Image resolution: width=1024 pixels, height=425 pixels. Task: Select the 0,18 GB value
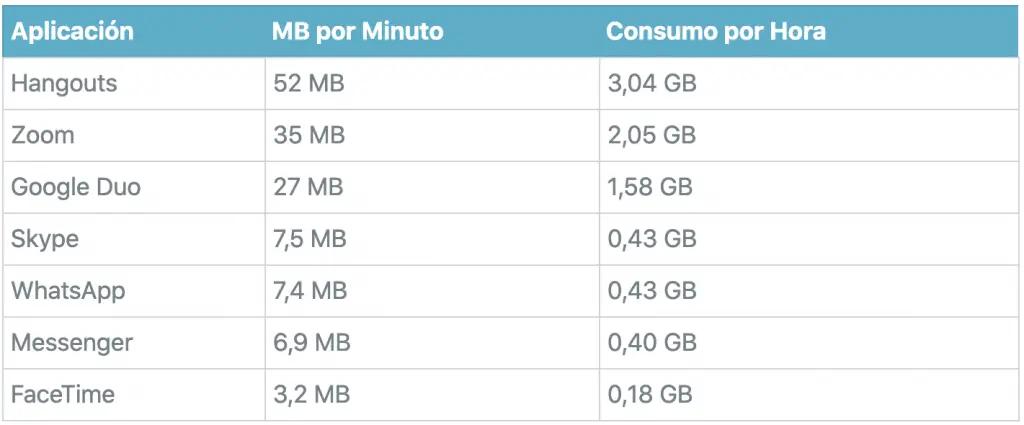point(650,394)
